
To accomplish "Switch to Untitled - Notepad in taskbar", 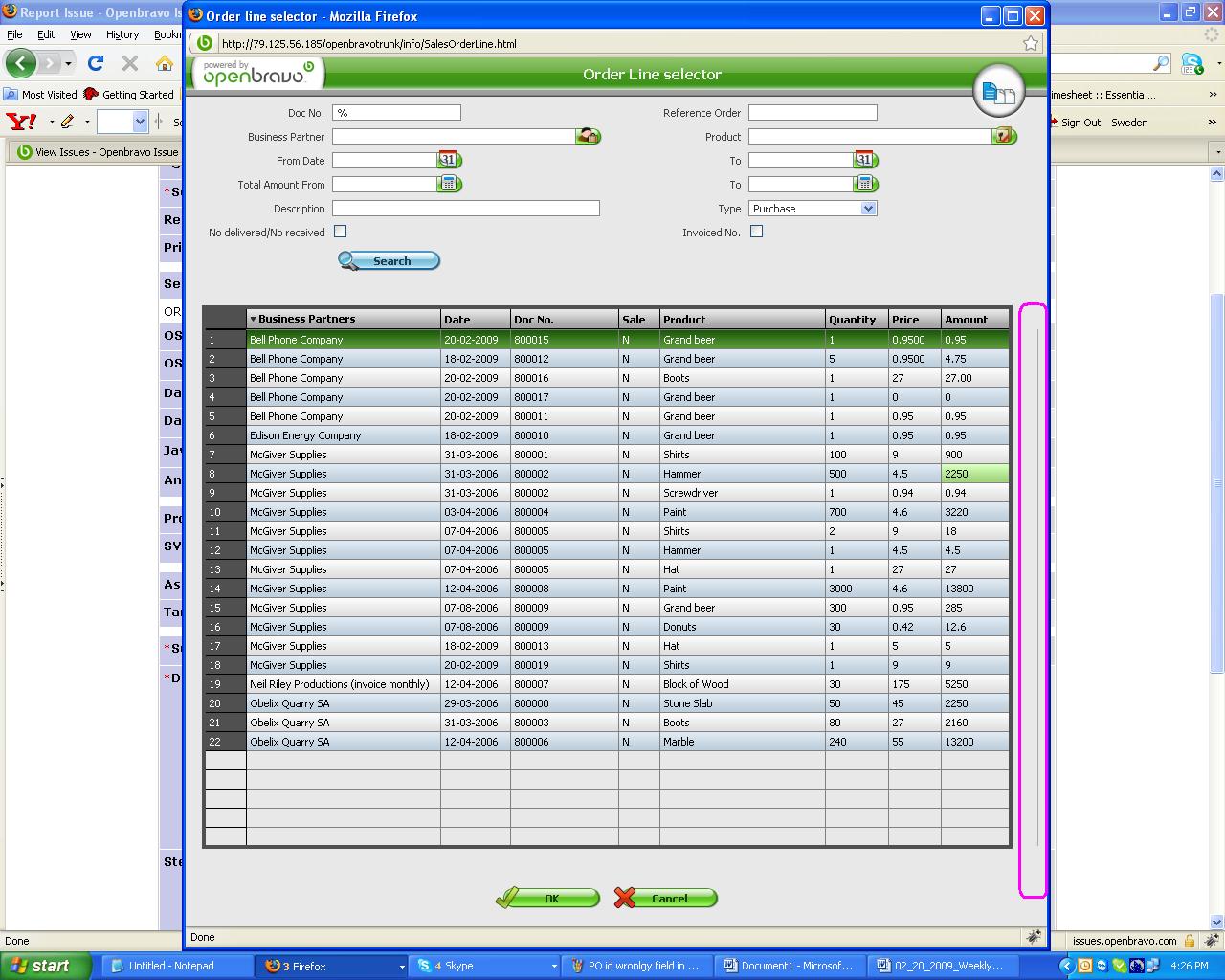I will pos(172,966).
